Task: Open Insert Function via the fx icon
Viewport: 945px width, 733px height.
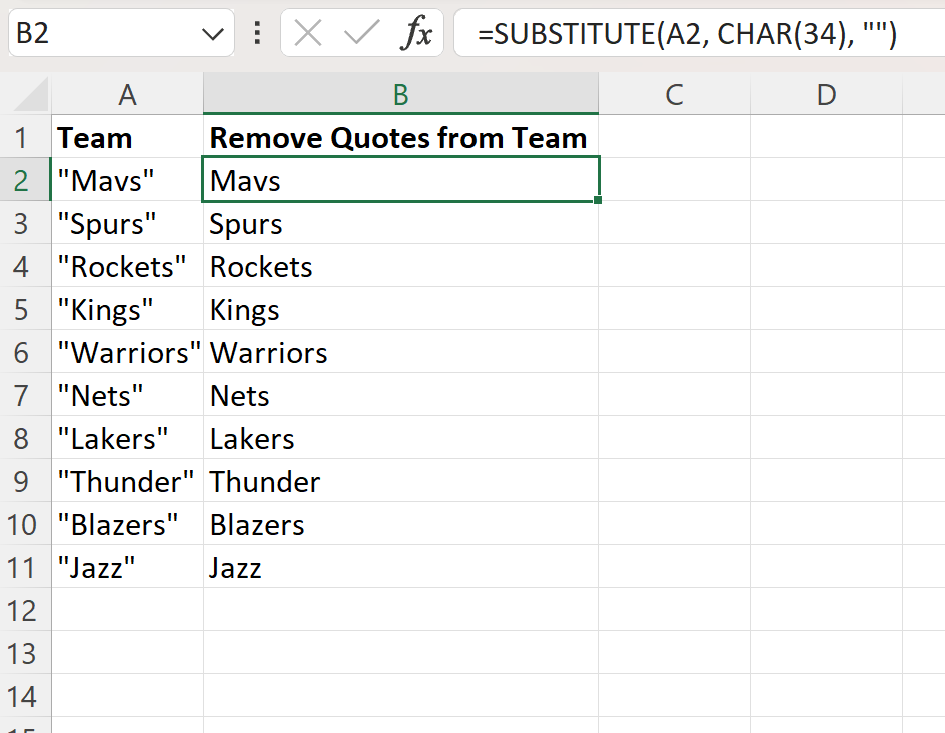Action: coord(416,33)
